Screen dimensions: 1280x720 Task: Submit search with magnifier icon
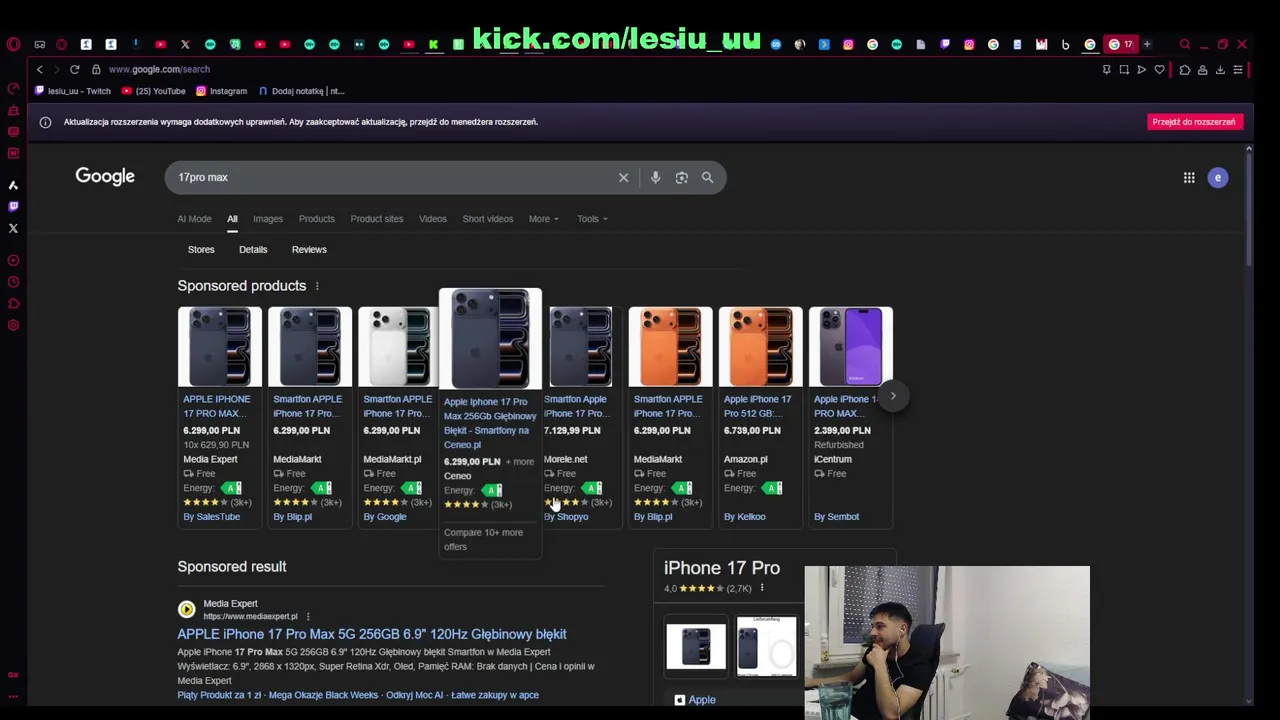(x=707, y=177)
